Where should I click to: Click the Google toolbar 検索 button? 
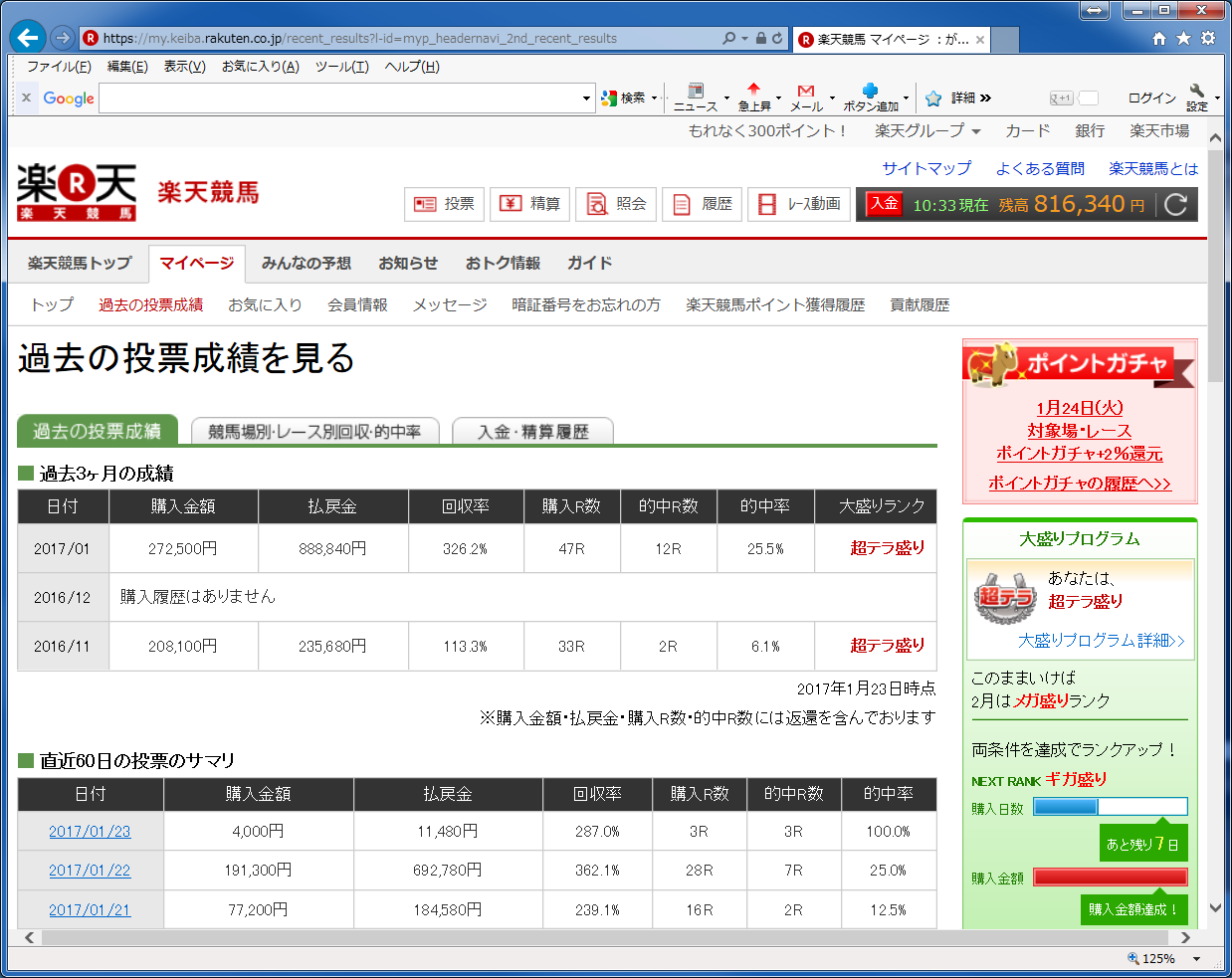click(x=624, y=98)
